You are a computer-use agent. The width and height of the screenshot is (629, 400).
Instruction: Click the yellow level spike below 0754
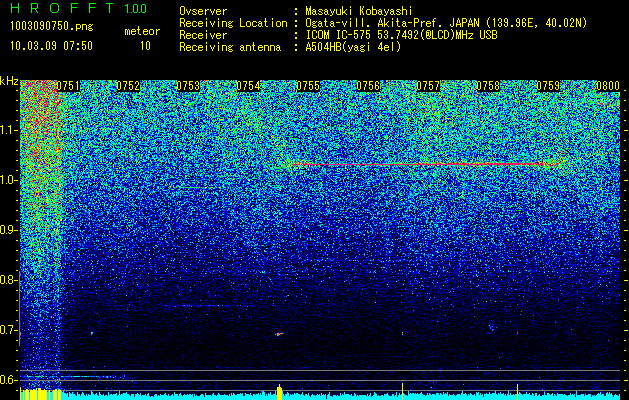tap(280, 392)
